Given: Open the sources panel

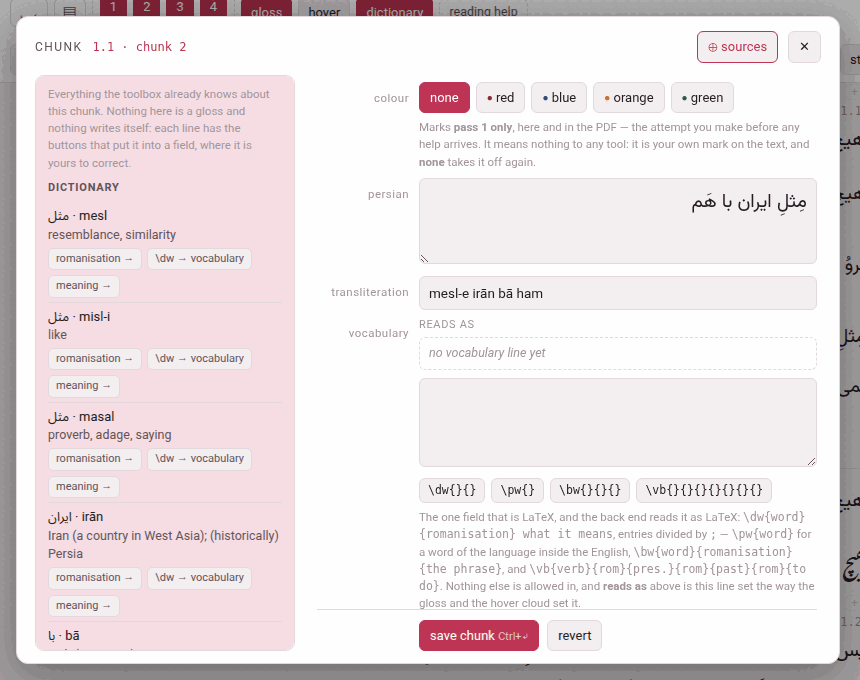Looking at the screenshot, I should (737, 47).
